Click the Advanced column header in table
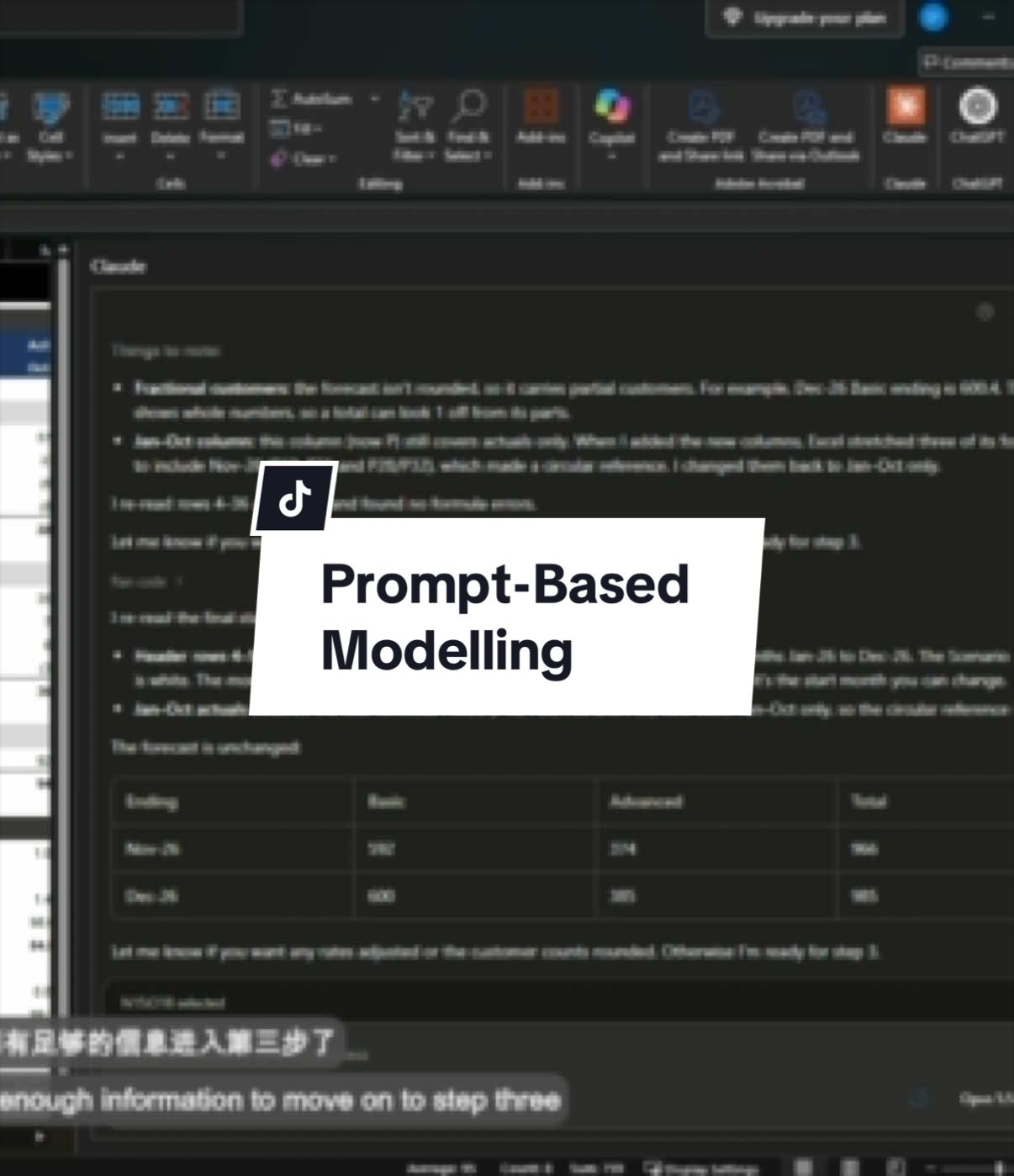Screen dimensions: 1014x1176 point(646,801)
